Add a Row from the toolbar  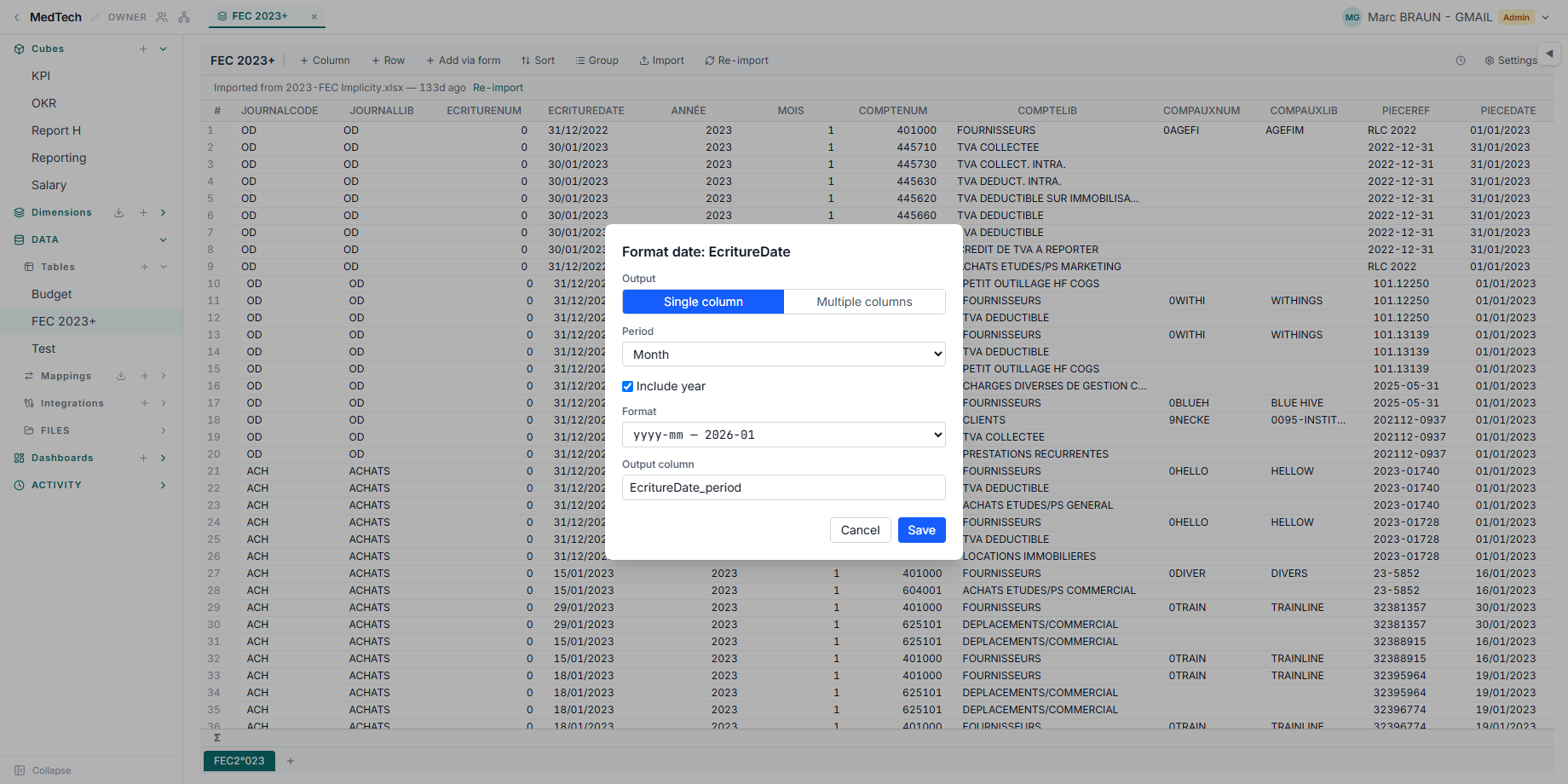388,61
